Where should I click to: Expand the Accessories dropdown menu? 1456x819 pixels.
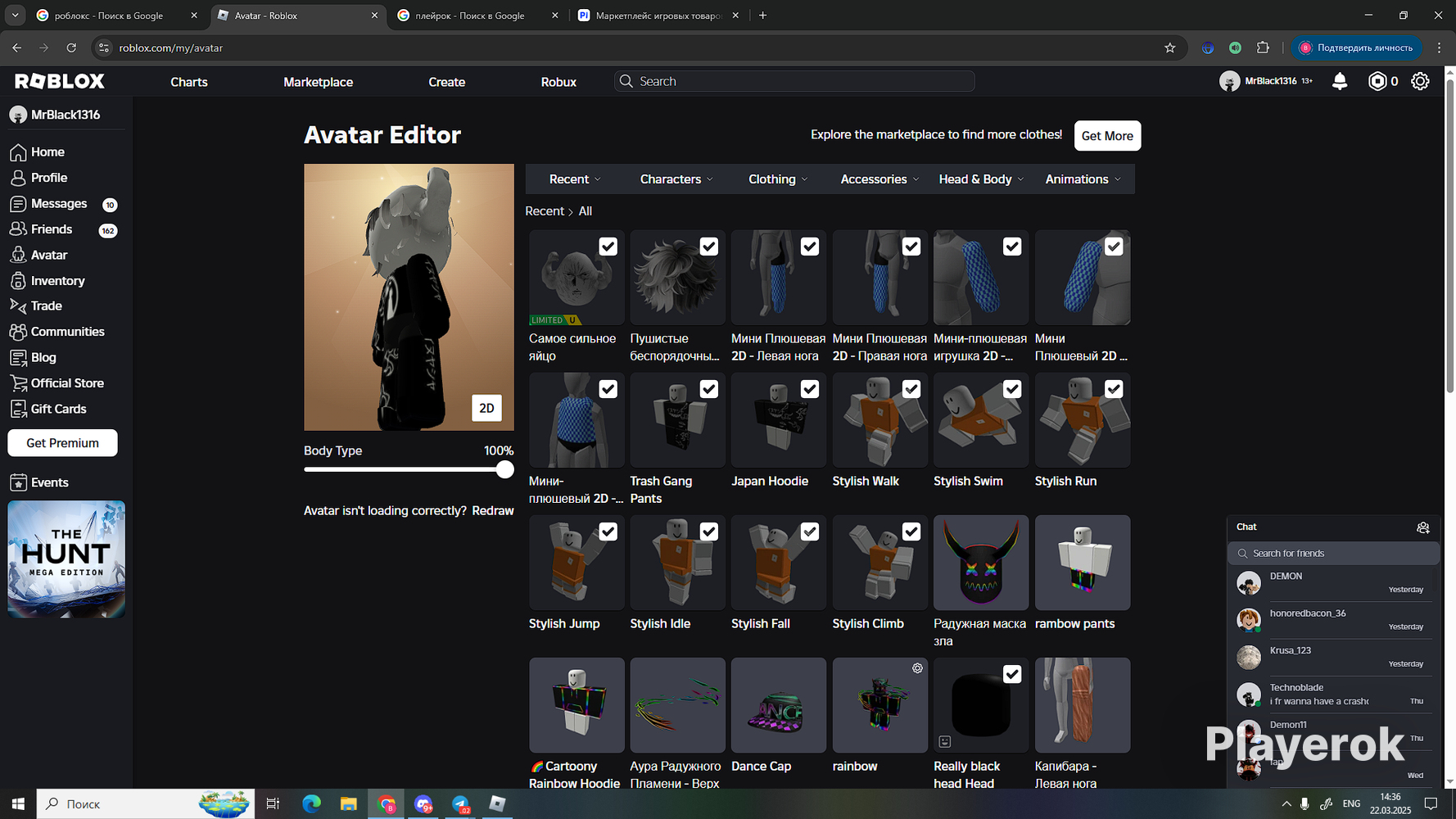point(879,179)
